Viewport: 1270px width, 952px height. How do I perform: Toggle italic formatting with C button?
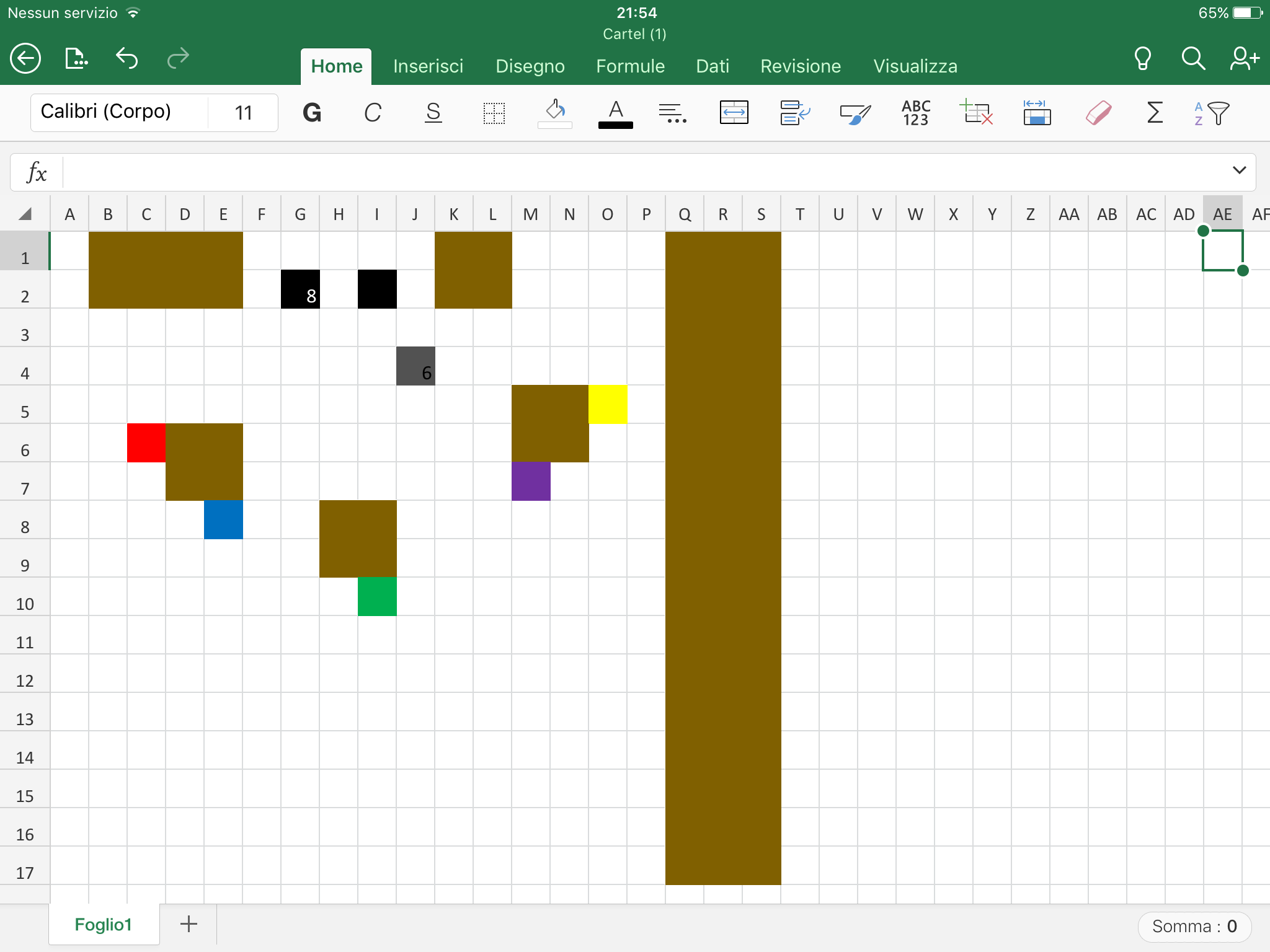(x=372, y=113)
